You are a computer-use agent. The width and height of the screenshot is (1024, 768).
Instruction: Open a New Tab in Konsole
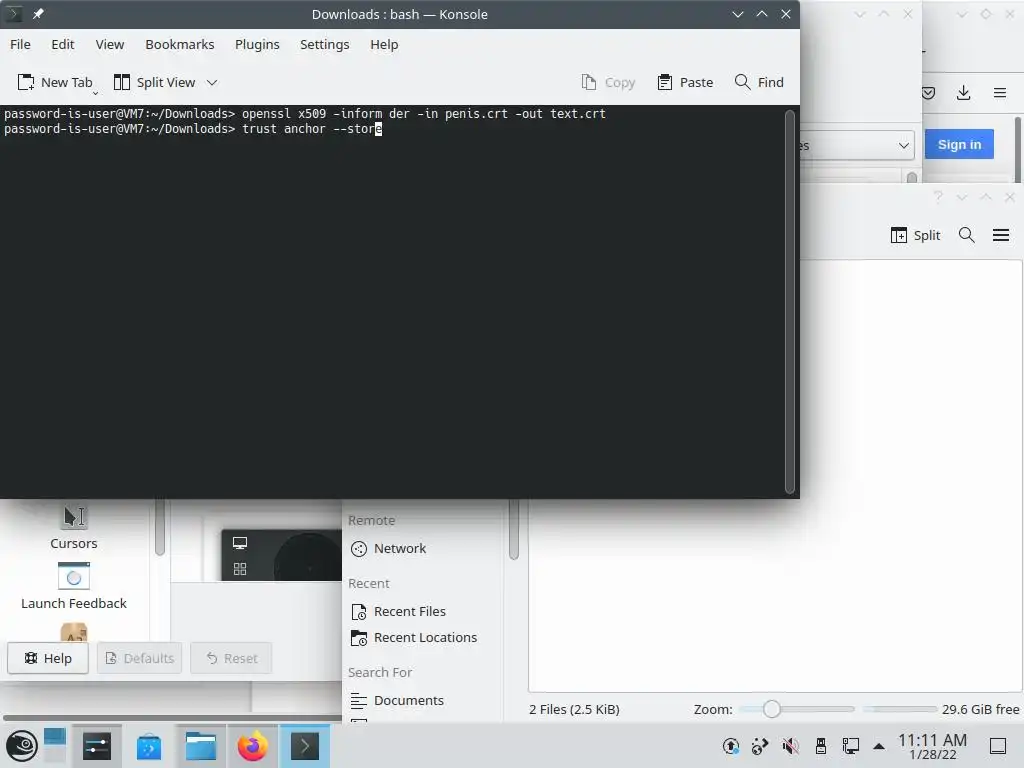click(x=55, y=82)
